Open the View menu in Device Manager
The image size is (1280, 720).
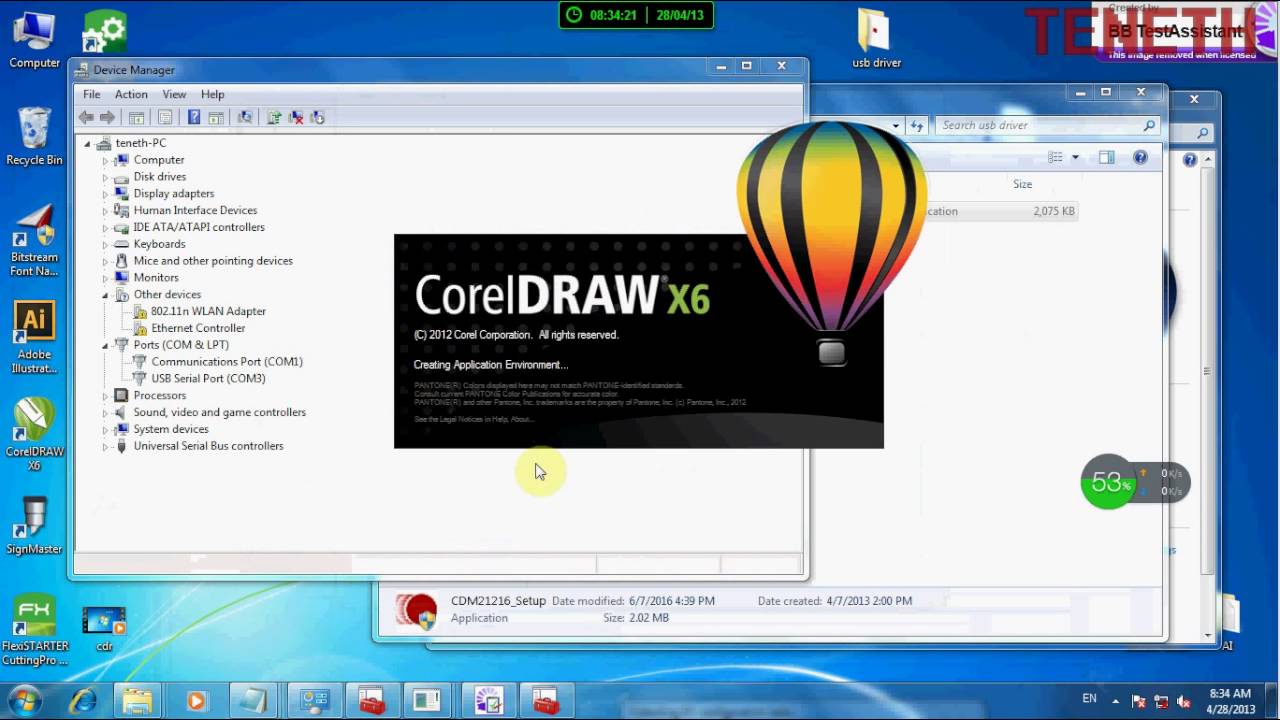tap(174, 94)
